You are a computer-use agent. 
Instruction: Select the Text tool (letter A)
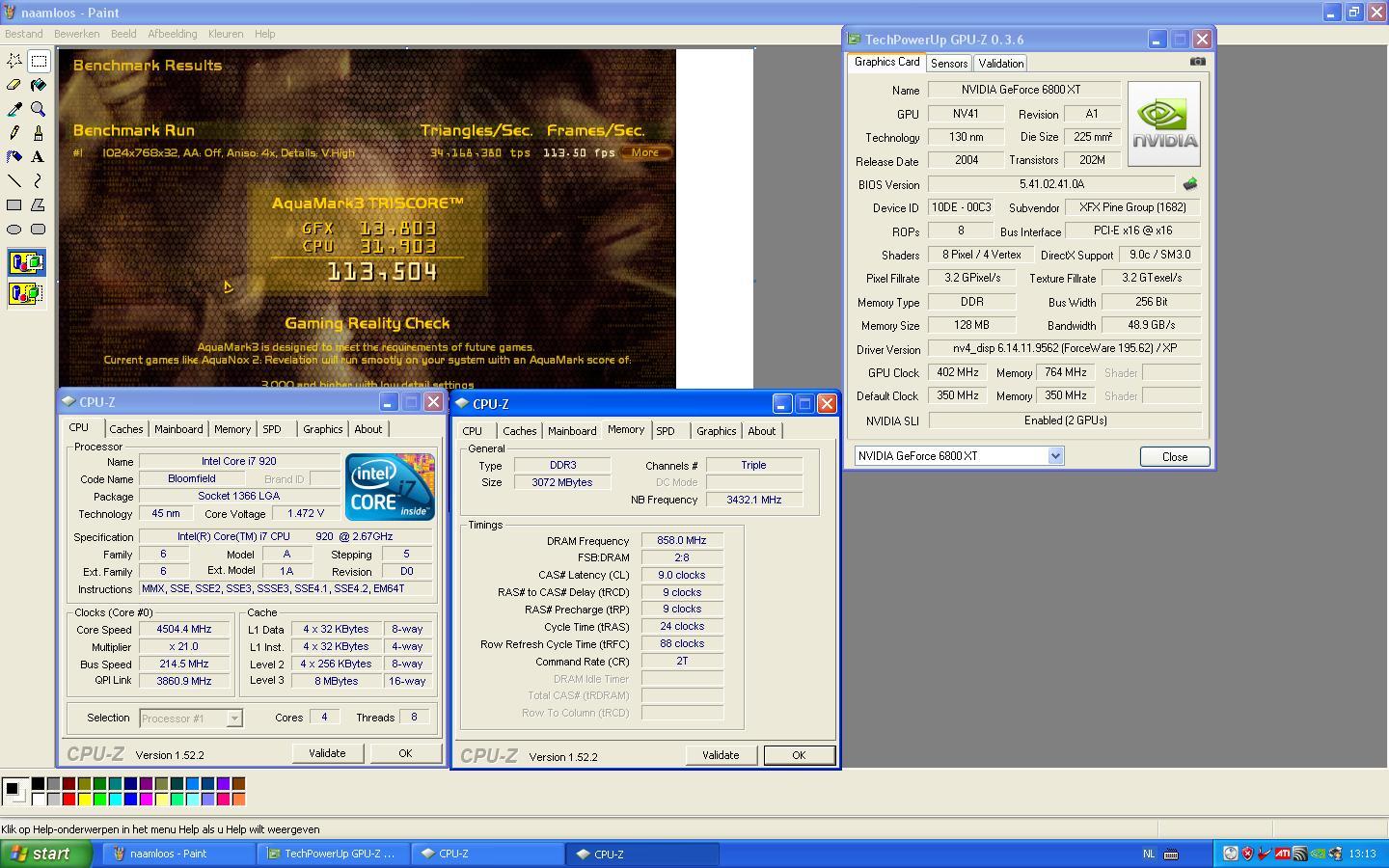(x=39, y=156)
